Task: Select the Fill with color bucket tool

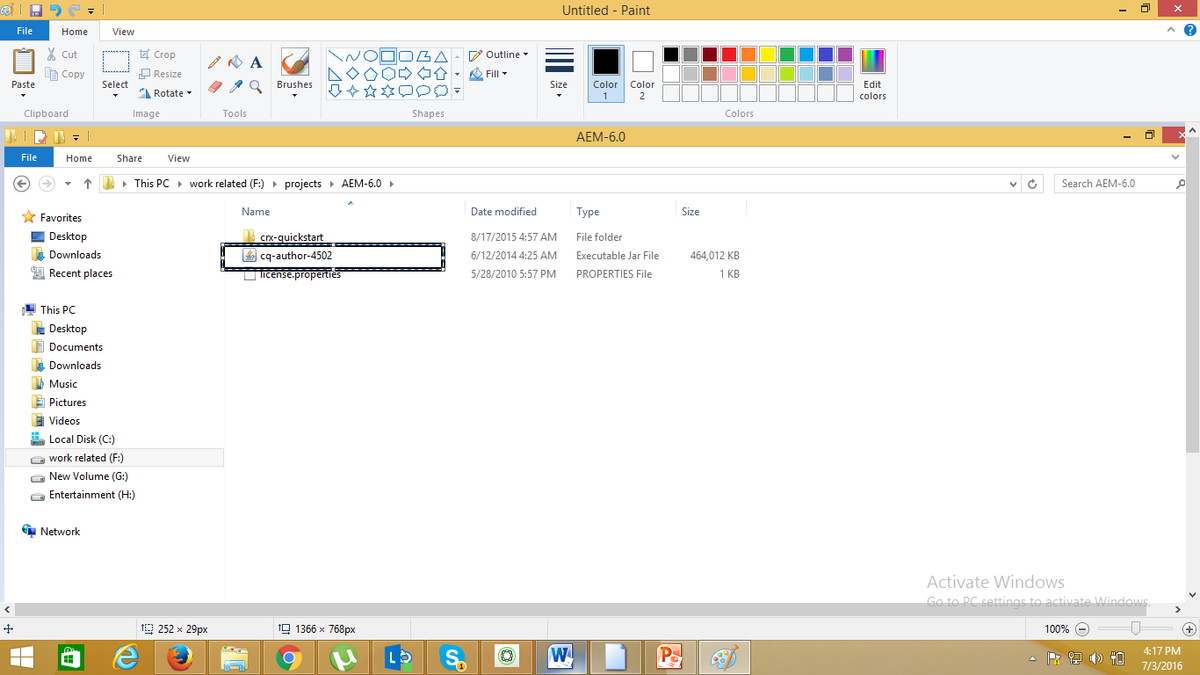Action: (x=235, y=62)
